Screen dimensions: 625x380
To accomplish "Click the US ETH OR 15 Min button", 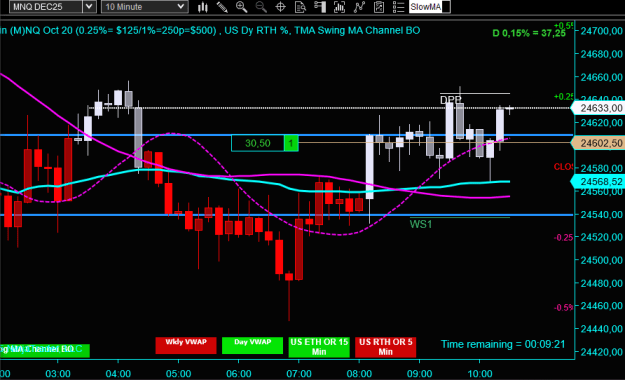I will coord(319,347).
